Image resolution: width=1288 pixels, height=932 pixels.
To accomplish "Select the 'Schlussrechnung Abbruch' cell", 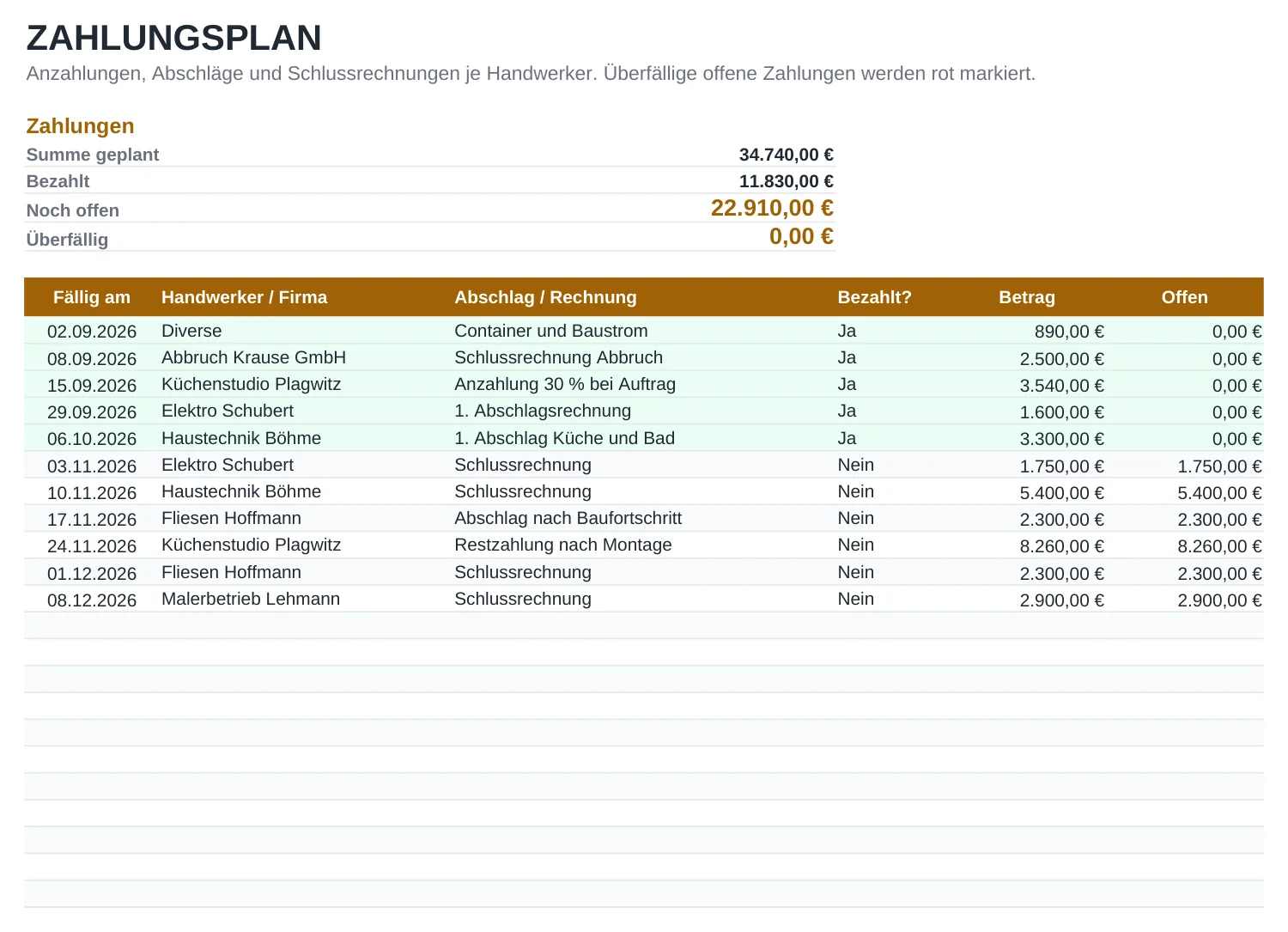I will [x=558, y=357].
